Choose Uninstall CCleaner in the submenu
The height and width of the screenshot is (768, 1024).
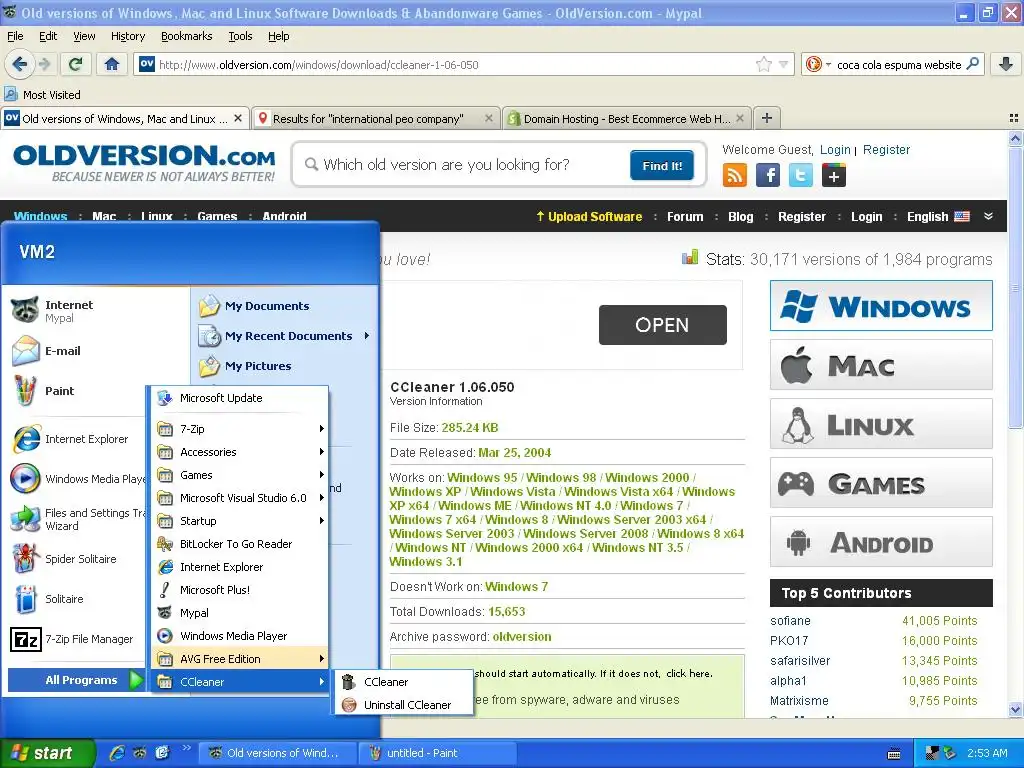pos(403,705)
